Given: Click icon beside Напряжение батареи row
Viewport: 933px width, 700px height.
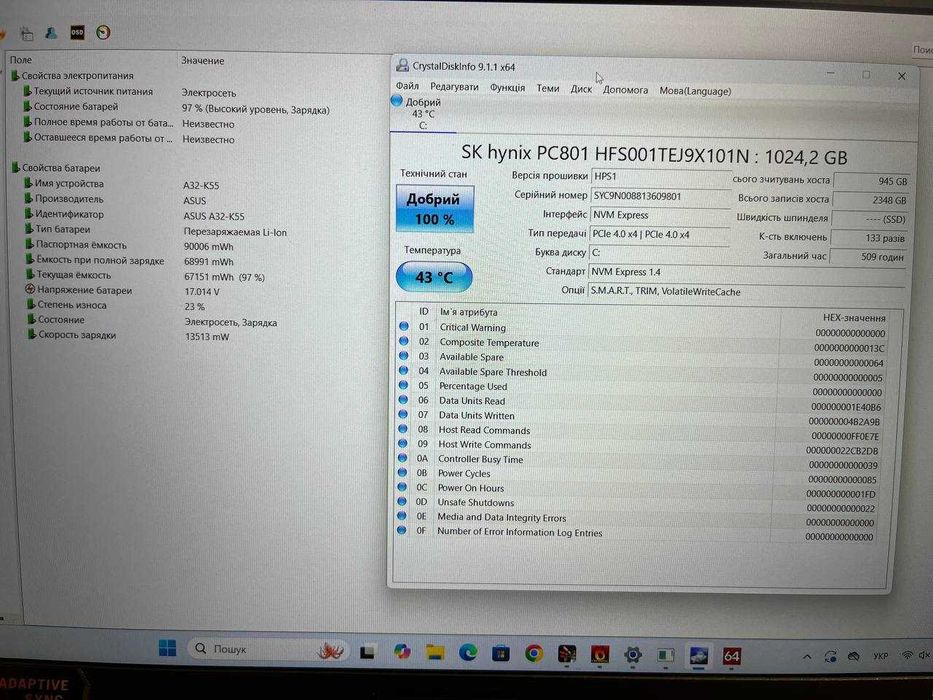Looking at the screenshot, I should click(x=30, y=289).
